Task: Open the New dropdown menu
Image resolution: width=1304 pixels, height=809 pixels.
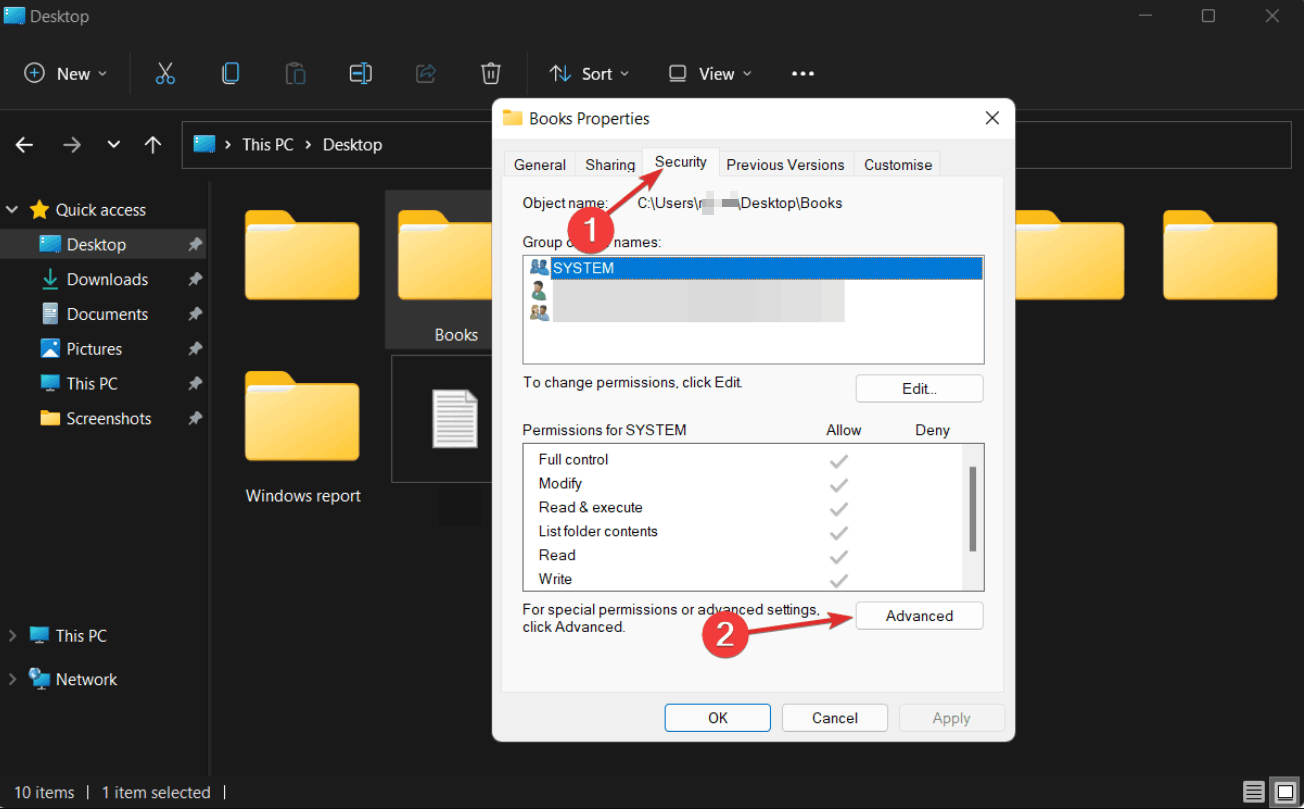Action: pyautogui.click(x=66, y=73)
